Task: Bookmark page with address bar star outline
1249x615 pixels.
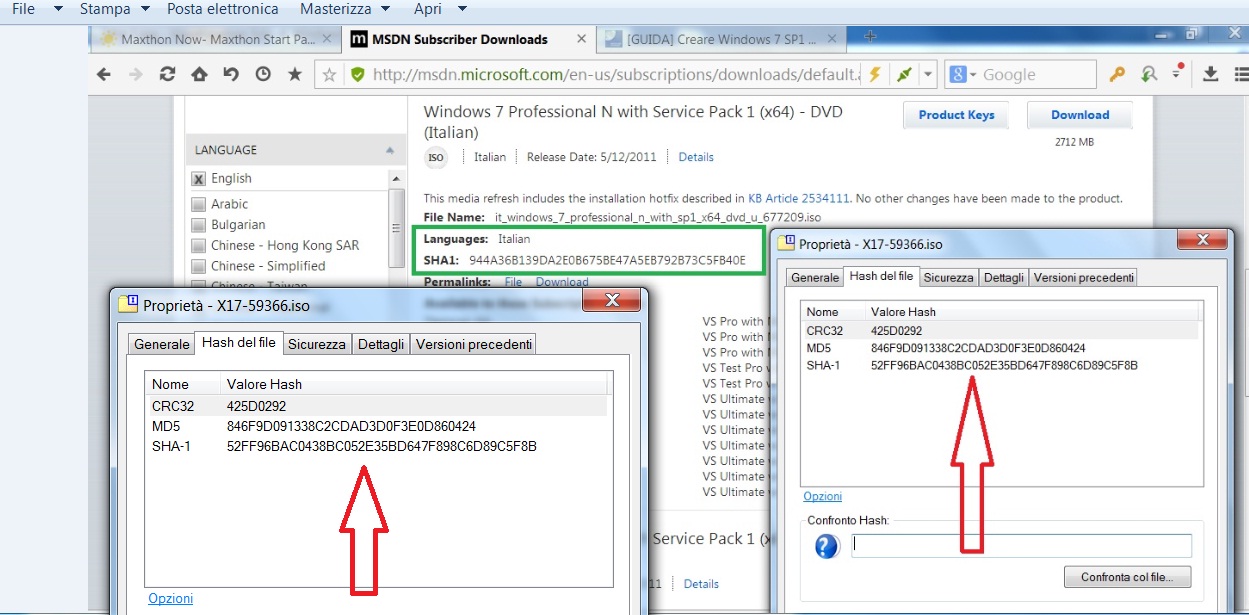Action: [329, 75]
